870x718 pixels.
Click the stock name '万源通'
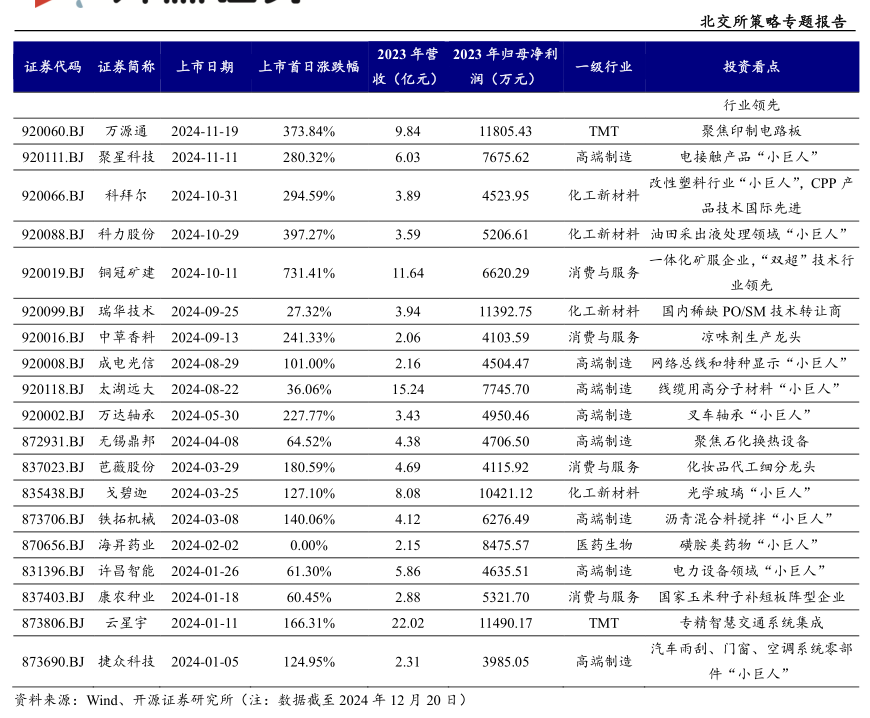[x=127, y=132]
